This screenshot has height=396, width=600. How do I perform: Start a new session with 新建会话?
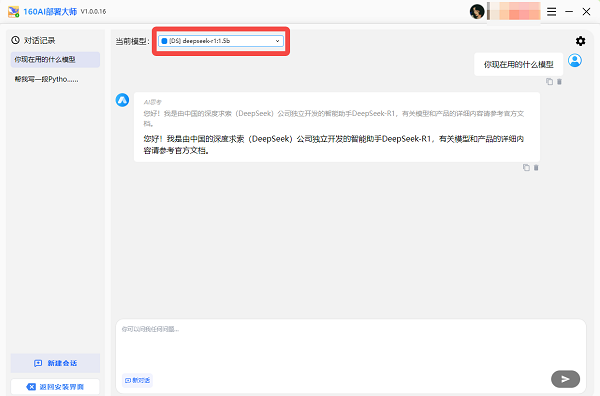(x=55, y=363)
